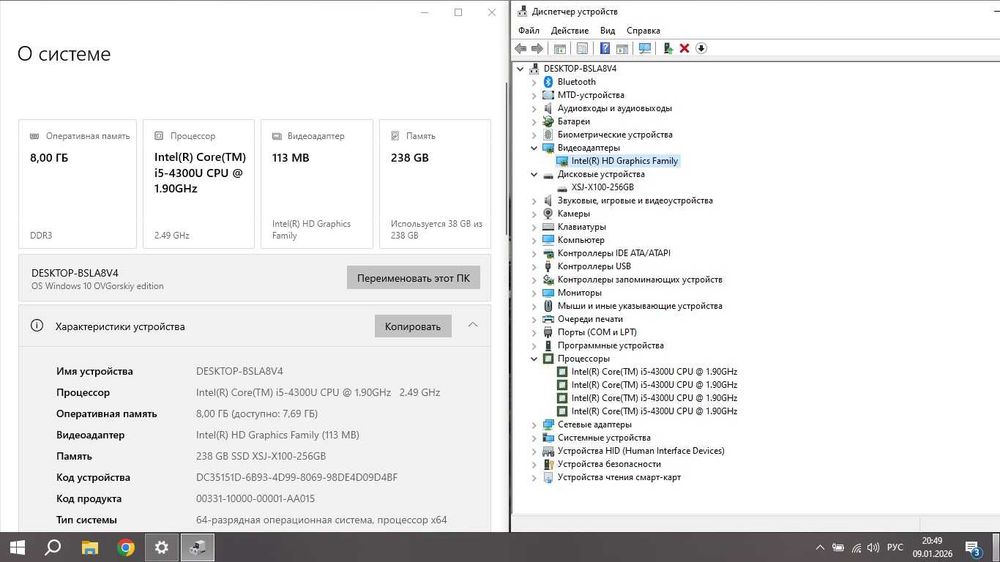Click the Батареи category icon

click(x=548, y=121)
